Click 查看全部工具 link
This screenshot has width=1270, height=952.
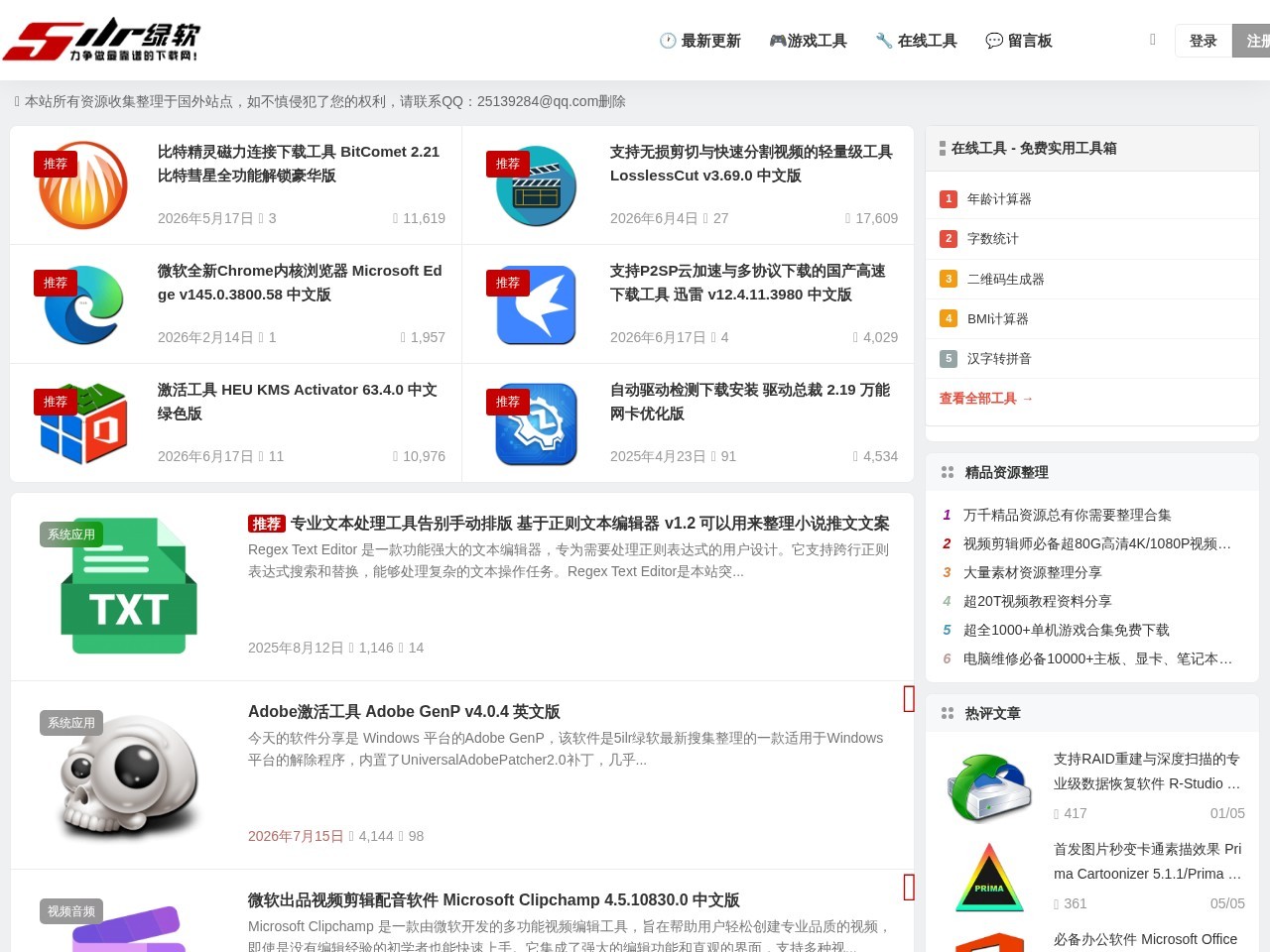986,399
